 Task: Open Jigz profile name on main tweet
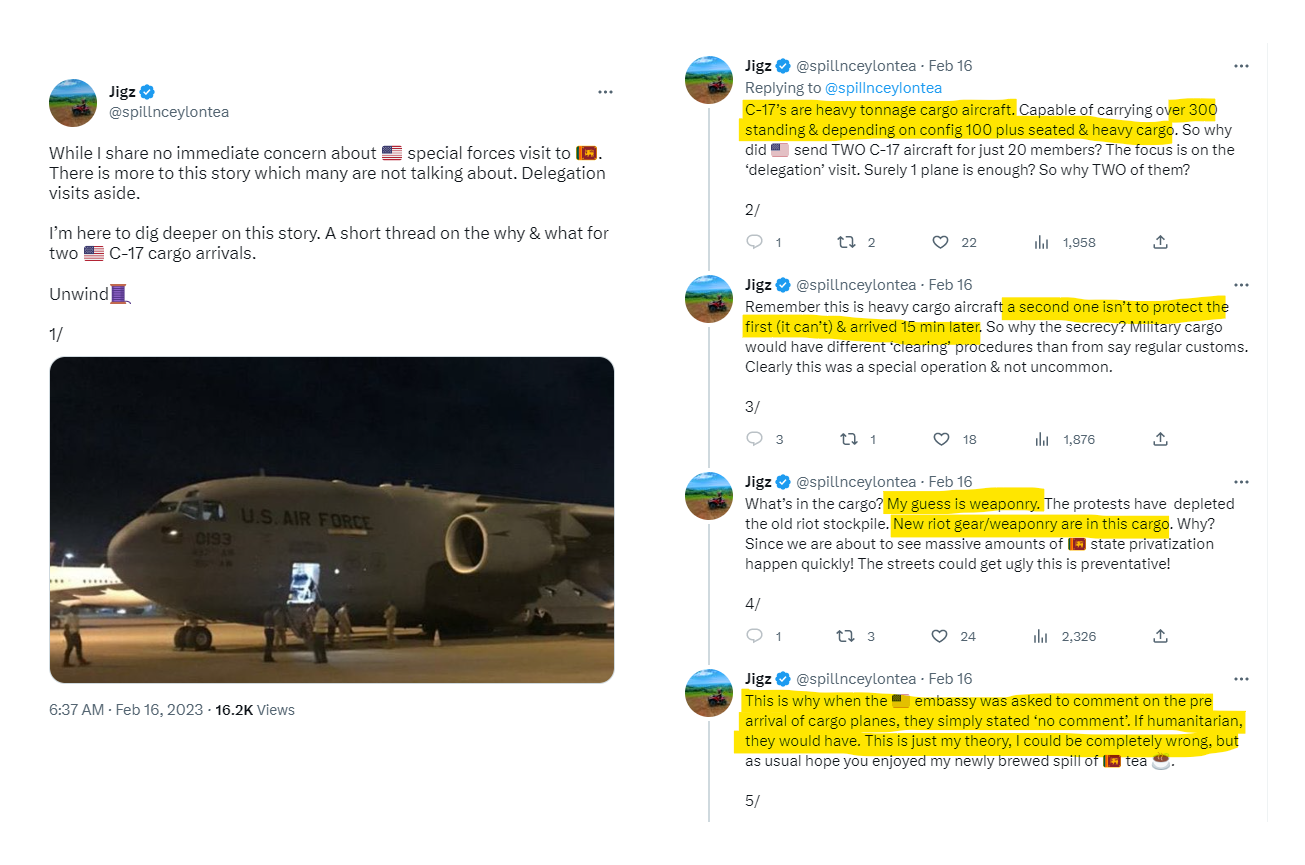coord(122,92)
